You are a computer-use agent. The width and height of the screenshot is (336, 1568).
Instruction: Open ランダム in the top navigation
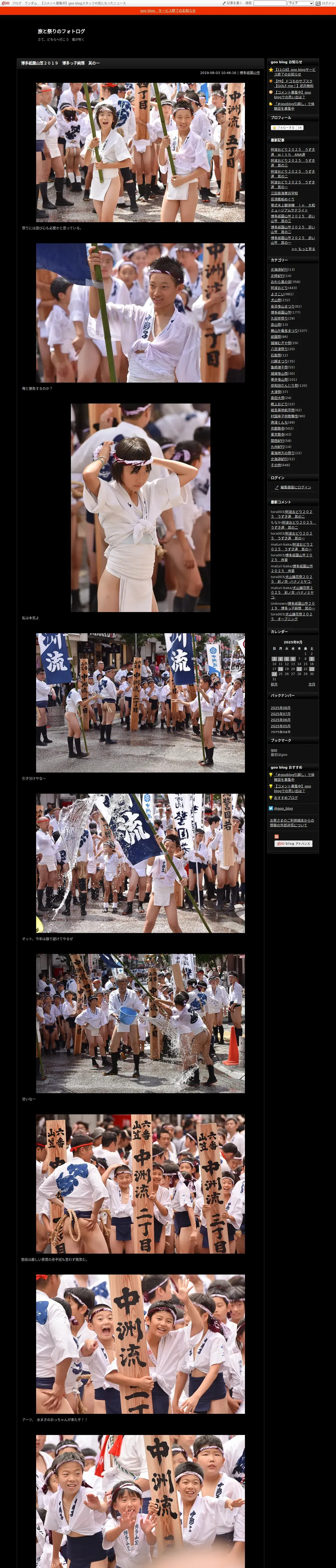point(31,3)
